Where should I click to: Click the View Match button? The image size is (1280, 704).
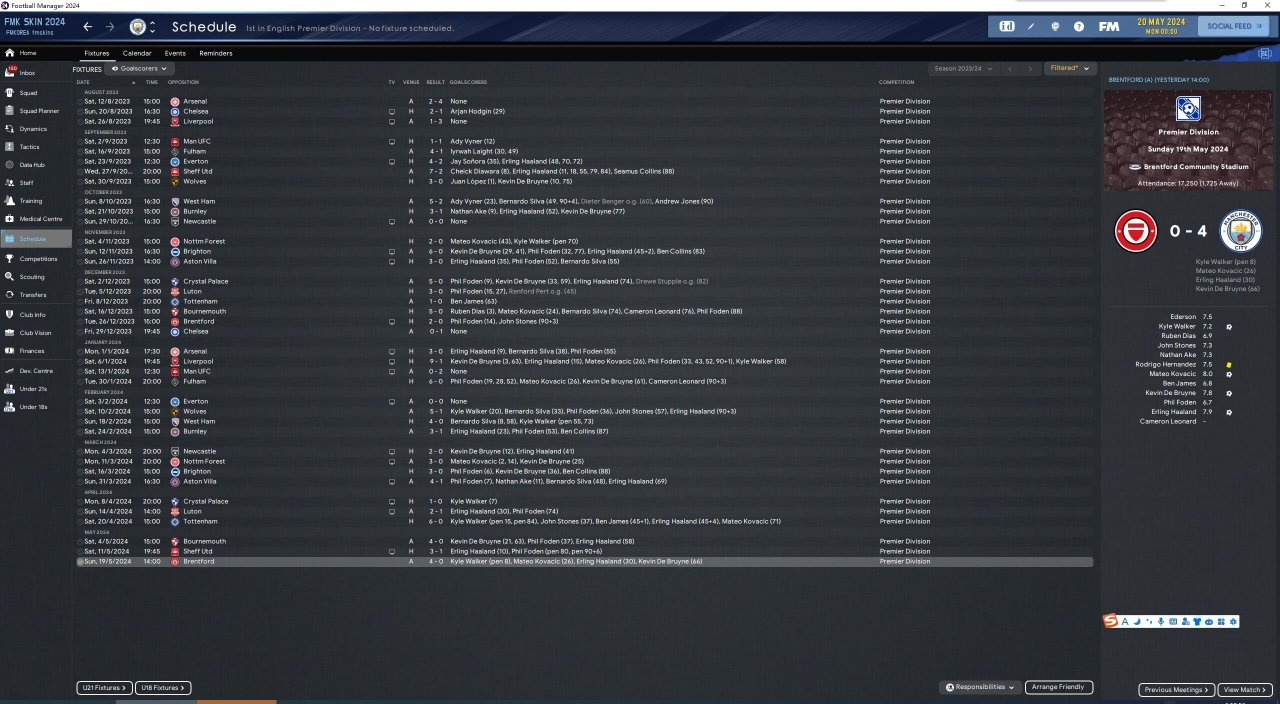coord(1245,690)
